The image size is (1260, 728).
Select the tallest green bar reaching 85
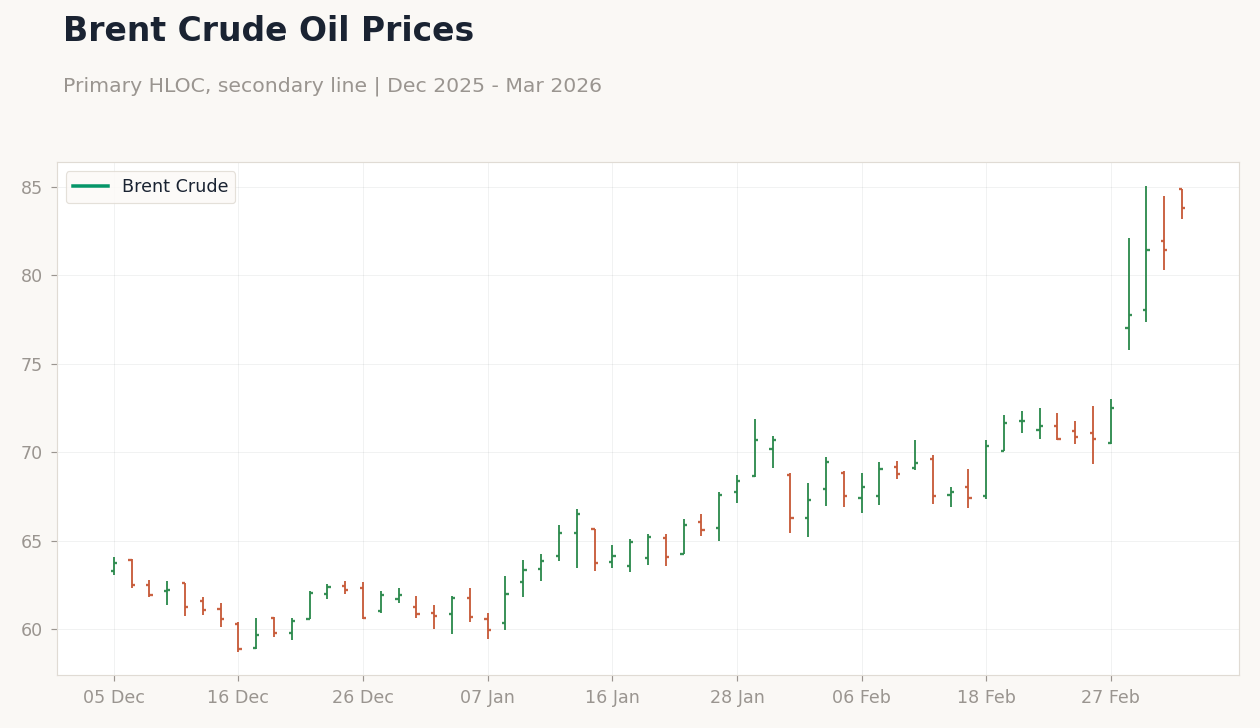click(1146, 254)
